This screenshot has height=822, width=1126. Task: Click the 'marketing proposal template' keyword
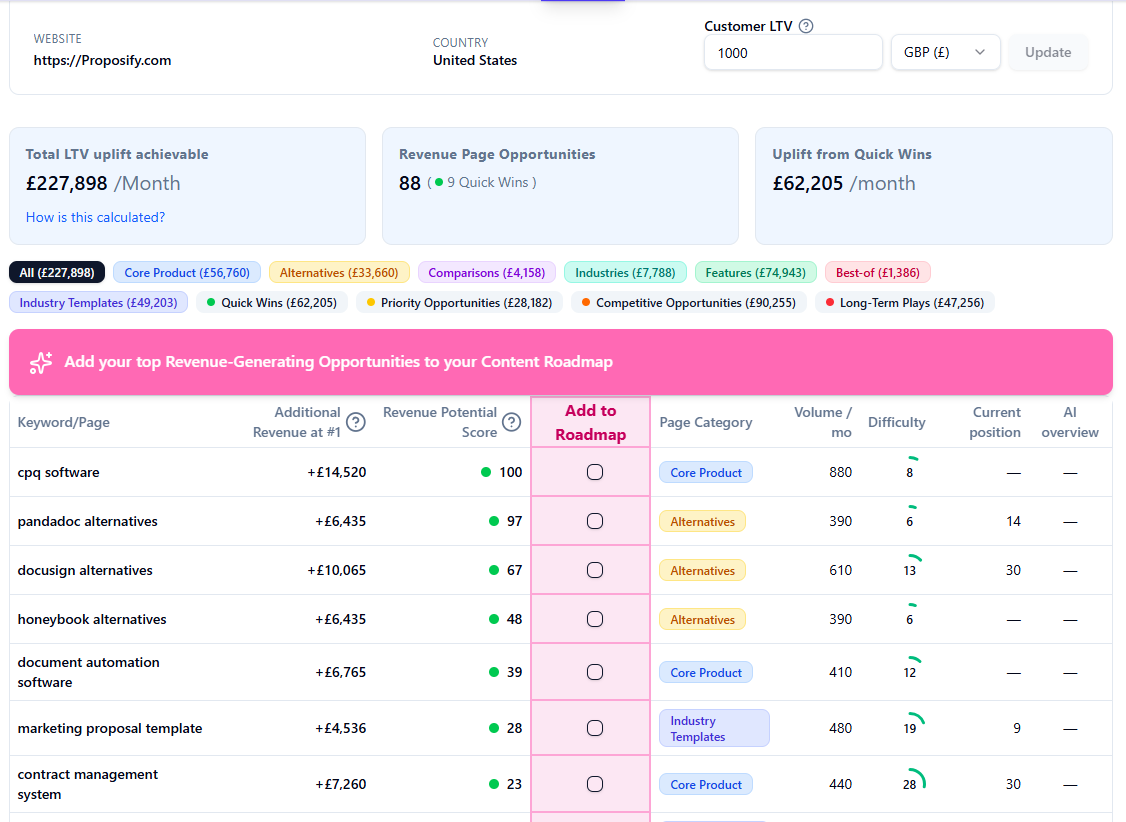click(110, 728)
